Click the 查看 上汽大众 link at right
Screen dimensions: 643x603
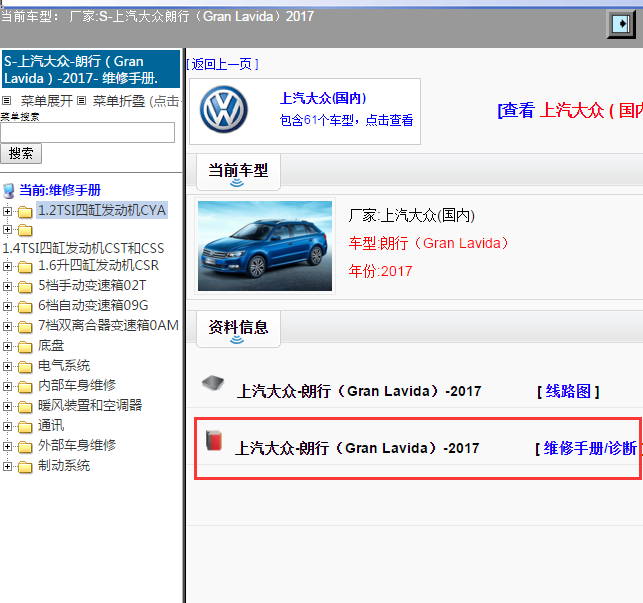pos(570,110)
